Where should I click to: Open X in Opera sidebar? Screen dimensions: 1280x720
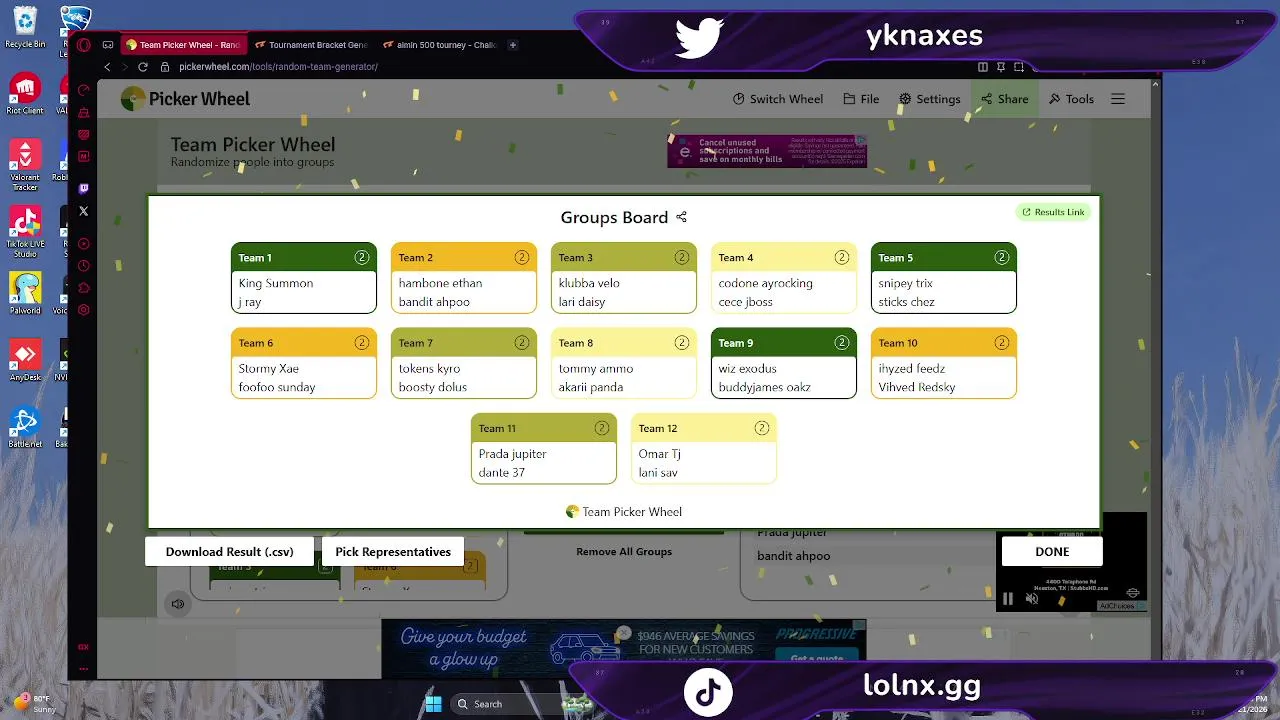tap(84, 211)
